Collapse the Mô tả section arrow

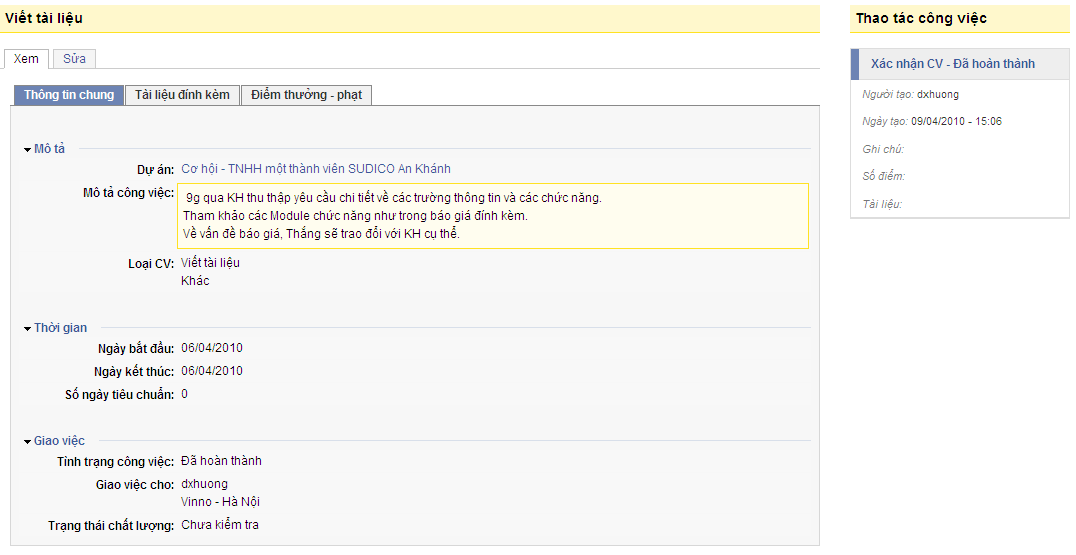pos(27,150)
